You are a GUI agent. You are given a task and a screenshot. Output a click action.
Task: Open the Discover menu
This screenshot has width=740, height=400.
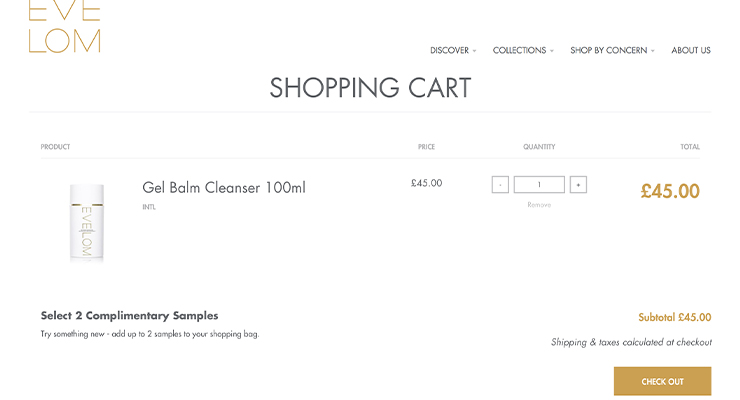[449, 51]
